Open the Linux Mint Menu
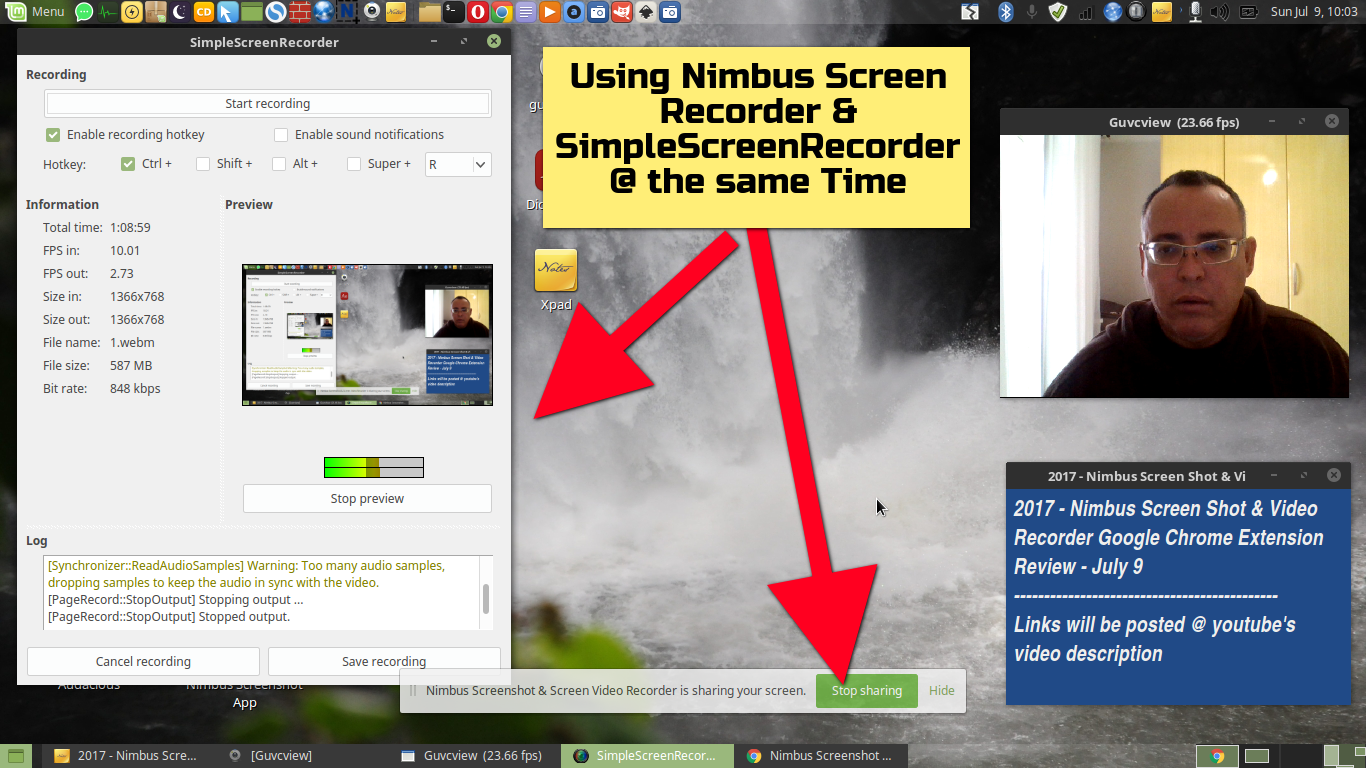 (35, 12)
